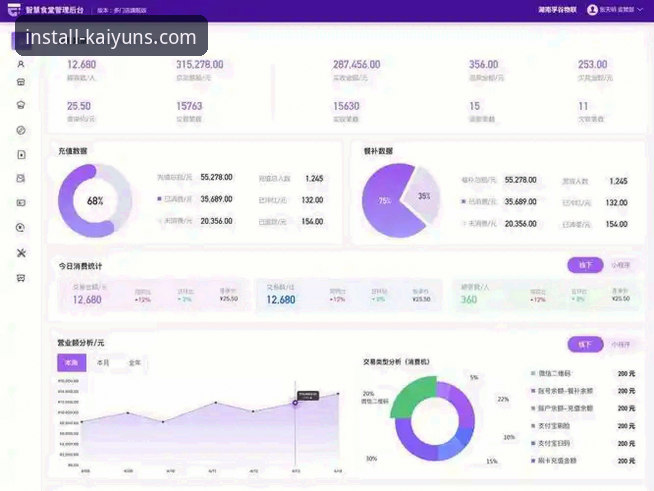The height and width of the screenshot is (491, 654).
Task: Click the 支付宝扫码 legend item
Action: (551, 443)
